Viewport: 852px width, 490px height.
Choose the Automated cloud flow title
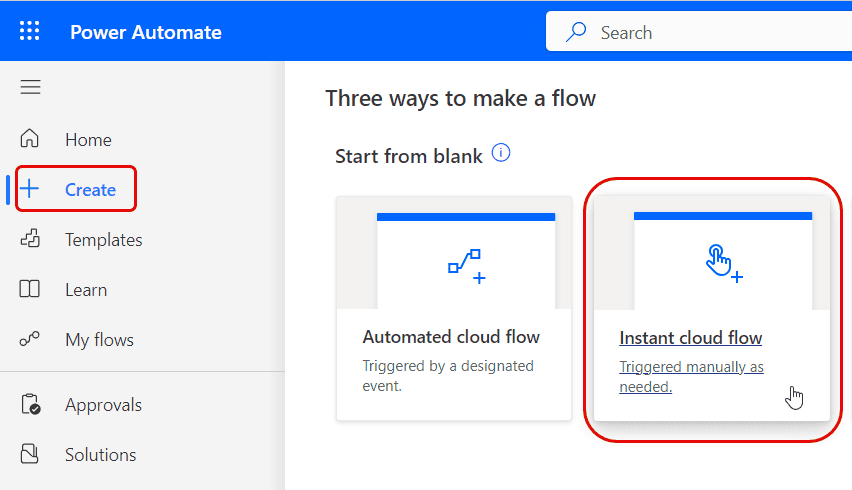click(x=451, y=337)
